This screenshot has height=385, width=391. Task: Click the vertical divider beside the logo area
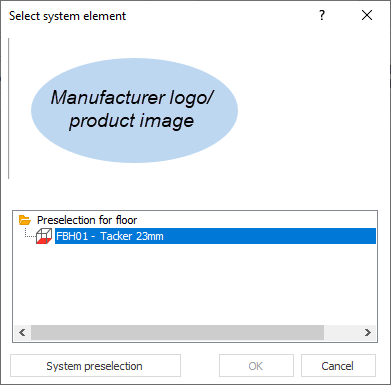pyautogui.click(x=9, y=108)
